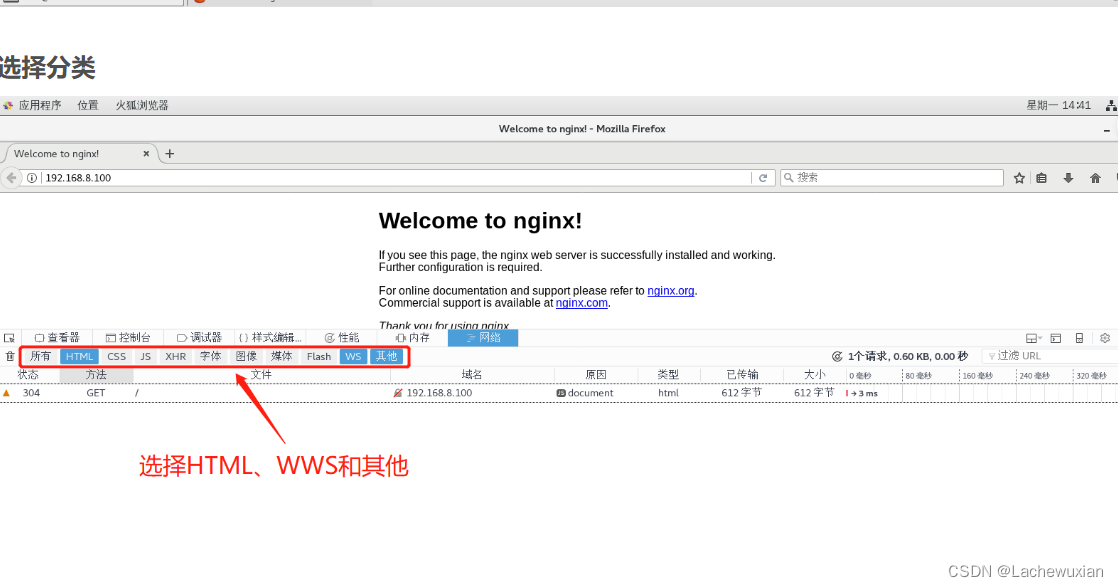Viewport: 1118px width, 587px height.
Task: Toggle the CSS request filter
Action: pyautogui.click(x=116, y=356)
